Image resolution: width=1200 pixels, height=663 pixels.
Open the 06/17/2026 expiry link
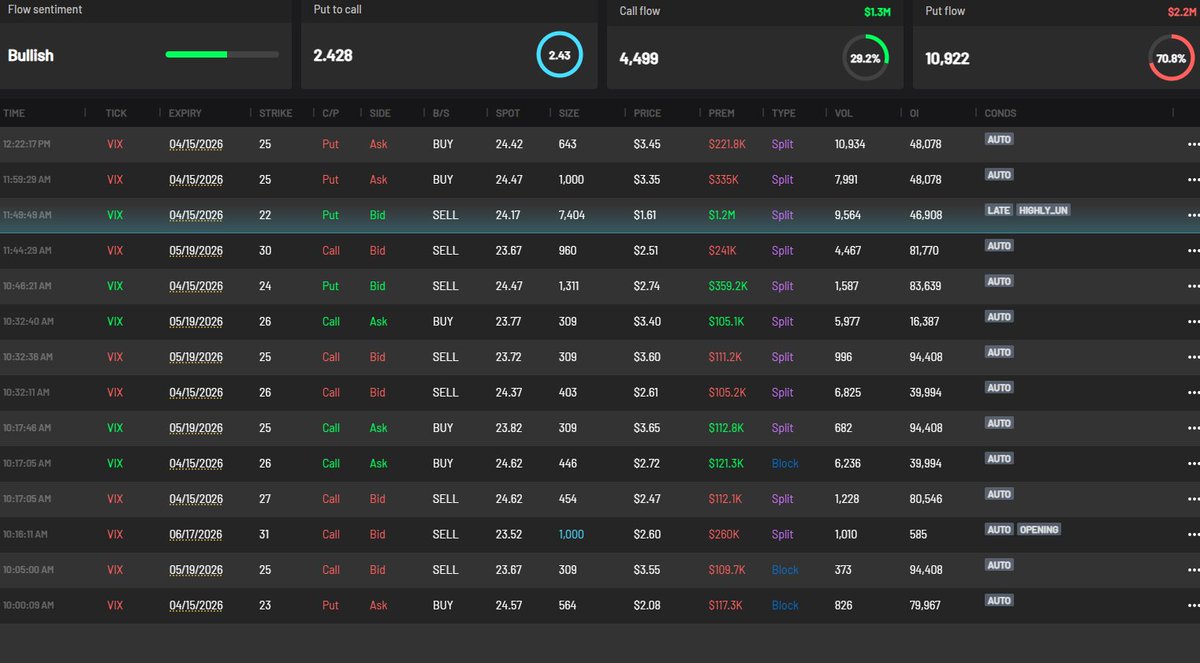[x=195, y=535]
